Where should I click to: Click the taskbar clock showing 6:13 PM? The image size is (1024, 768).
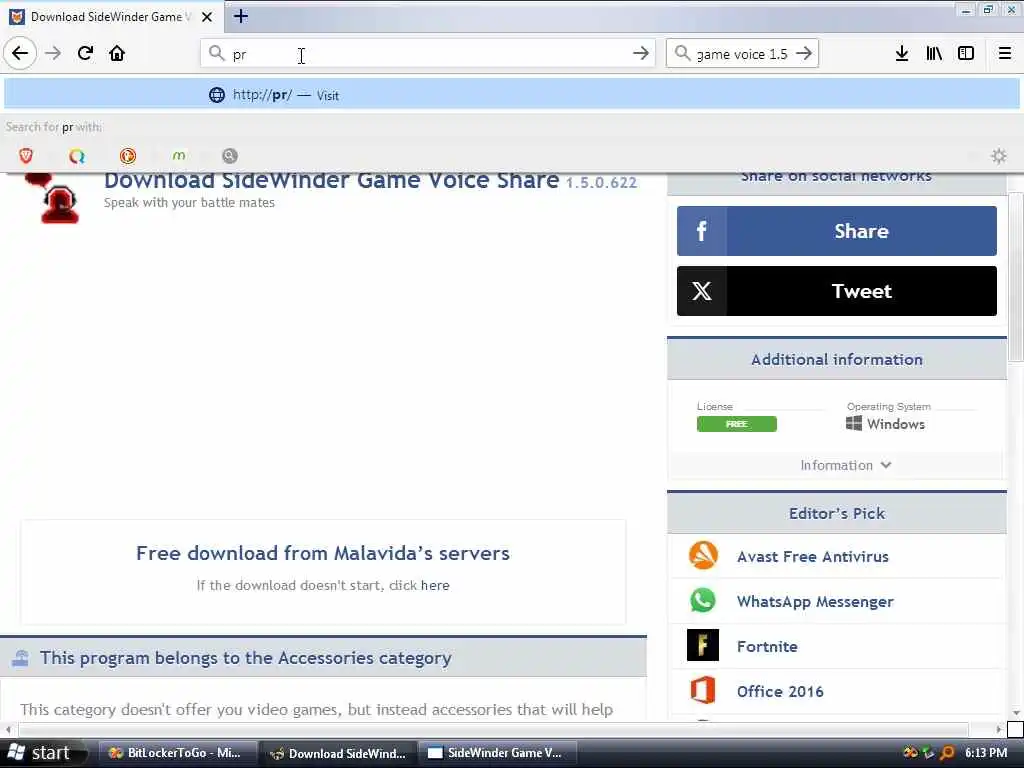click(985, 753)
